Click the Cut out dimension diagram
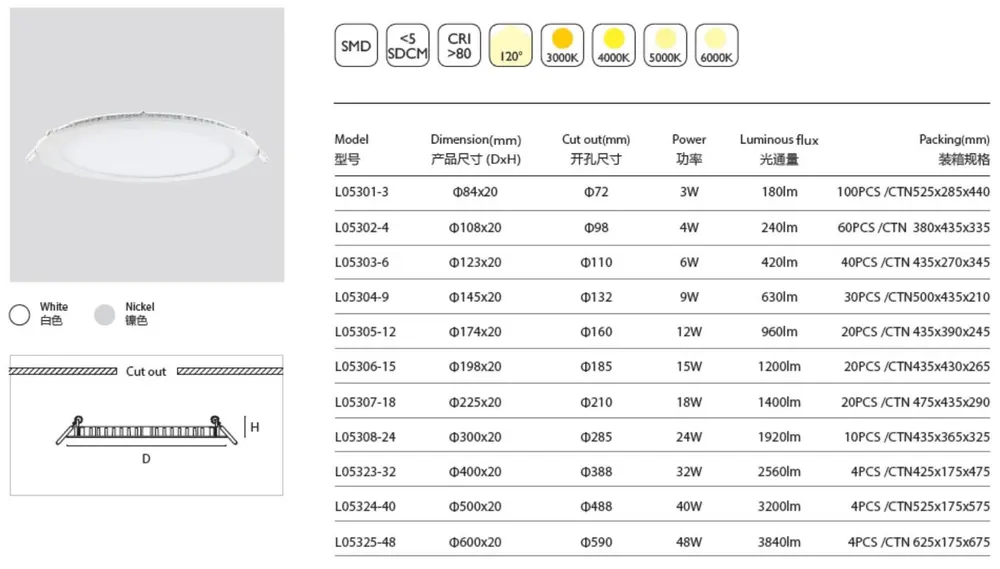The height and width of the screenshot is (569, 1000). point(147,425)
